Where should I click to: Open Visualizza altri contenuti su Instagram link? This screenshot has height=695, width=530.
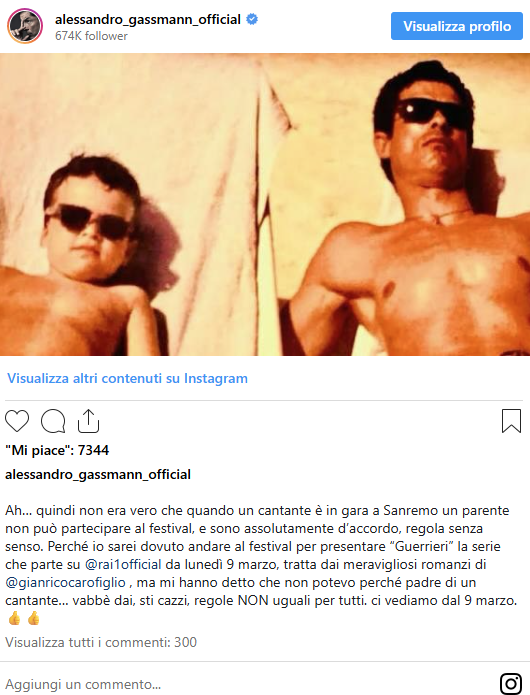(x=127, y=379)
